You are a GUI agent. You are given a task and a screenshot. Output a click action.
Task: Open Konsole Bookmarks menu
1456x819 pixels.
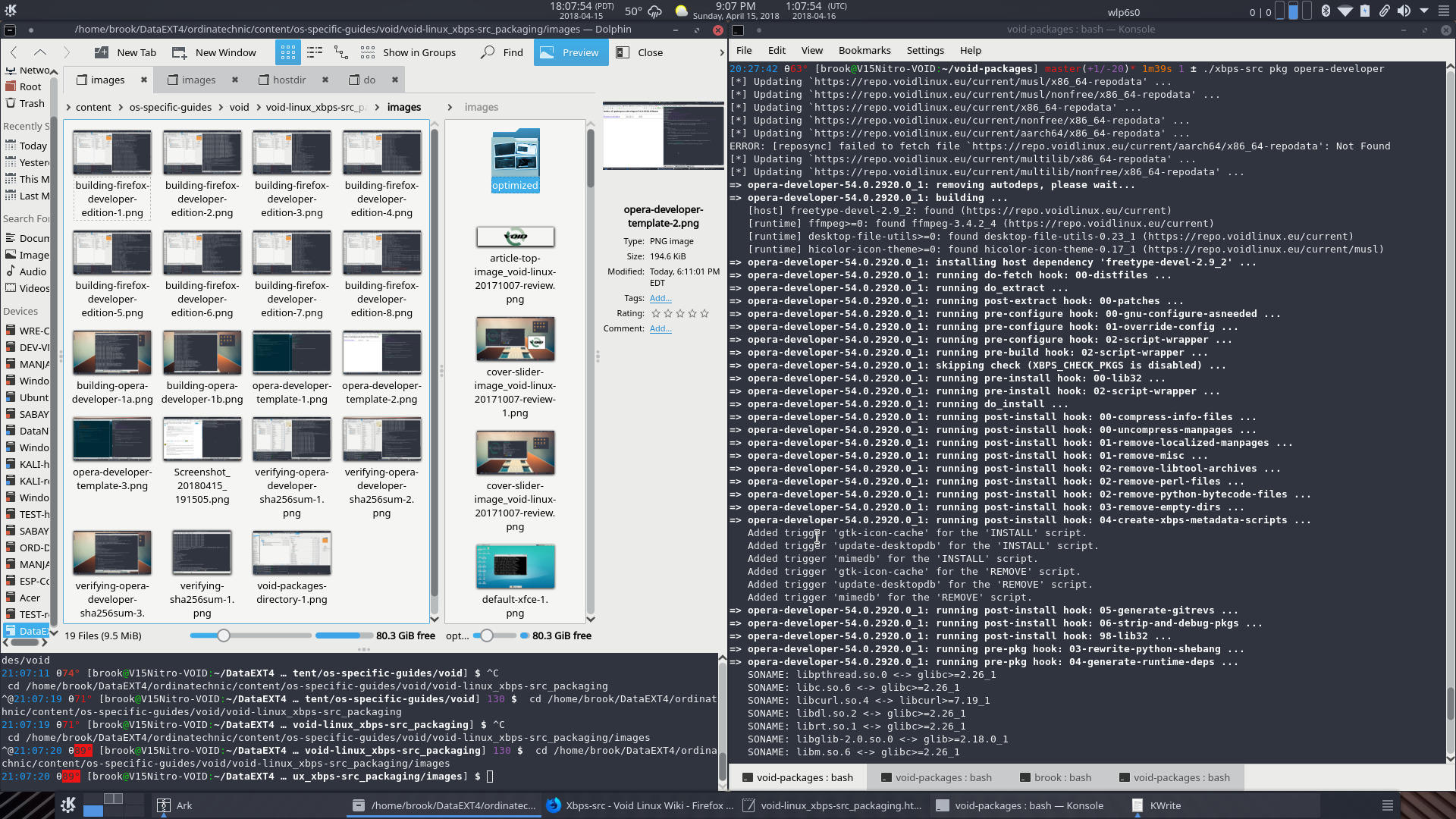[x=864, y=50]
